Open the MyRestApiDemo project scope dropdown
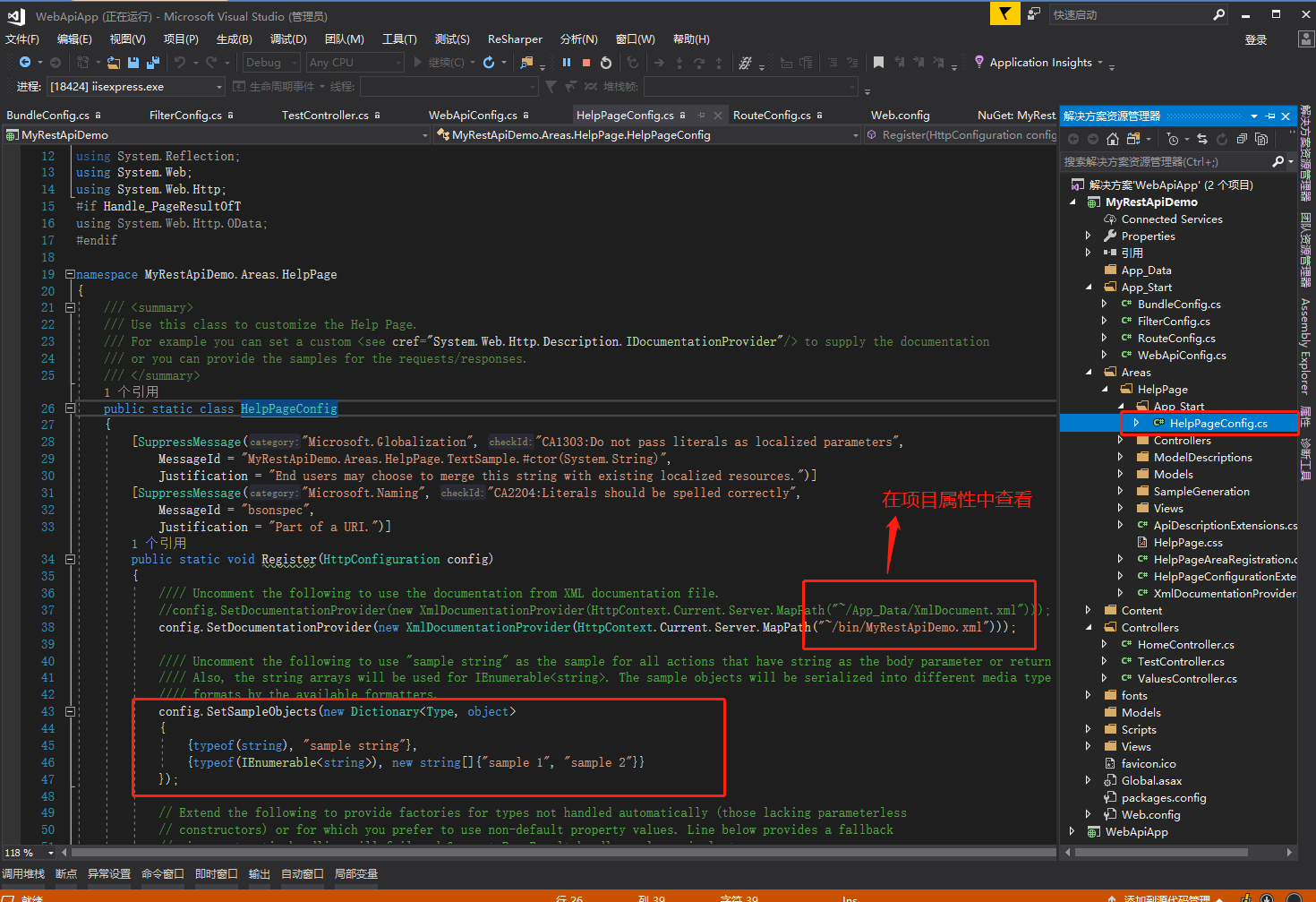Viewport: 1316px width, 902px height. tap(218, 135)
